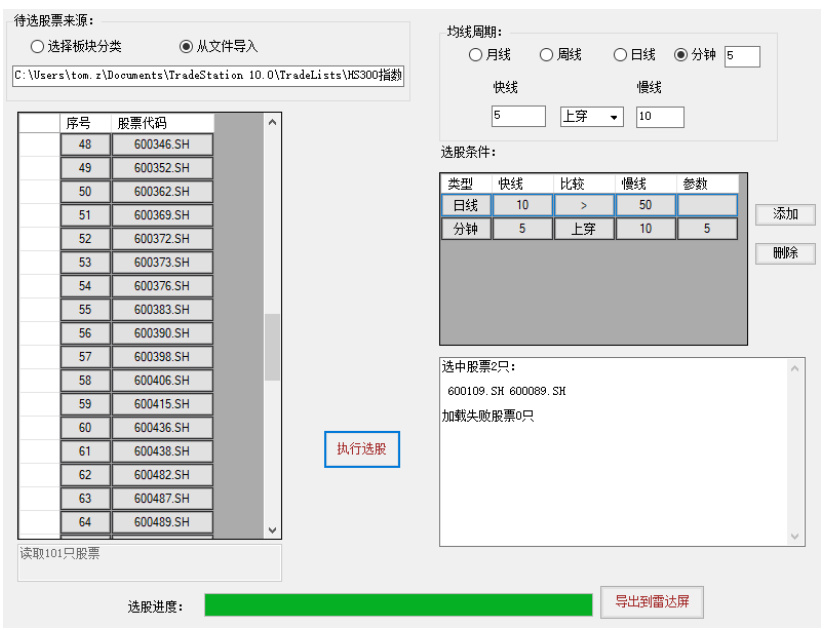Click the 删除 condition button
The width and height of the screenshot is (825, 630).
(x=785, y=253)
